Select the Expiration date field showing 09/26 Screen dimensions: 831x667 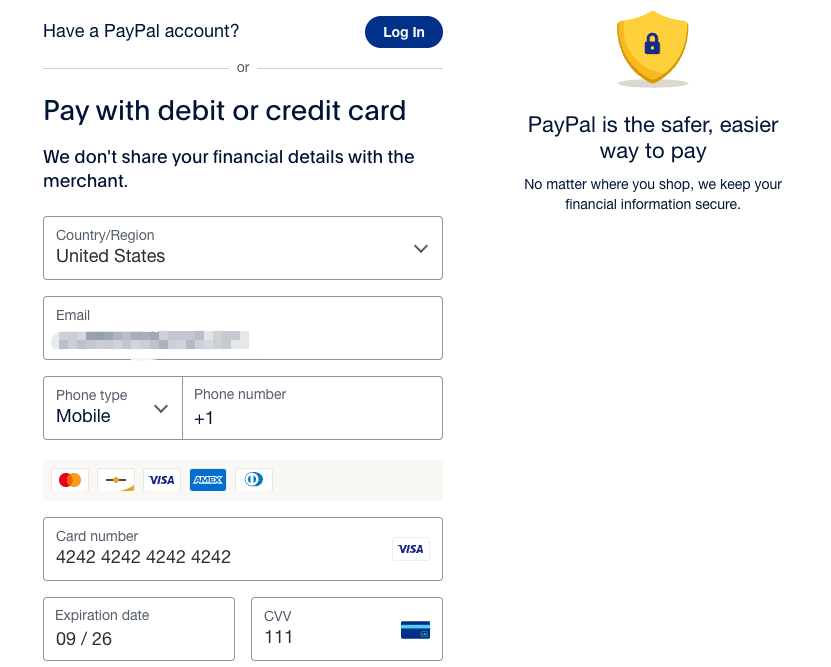click(x=138, y=629)
